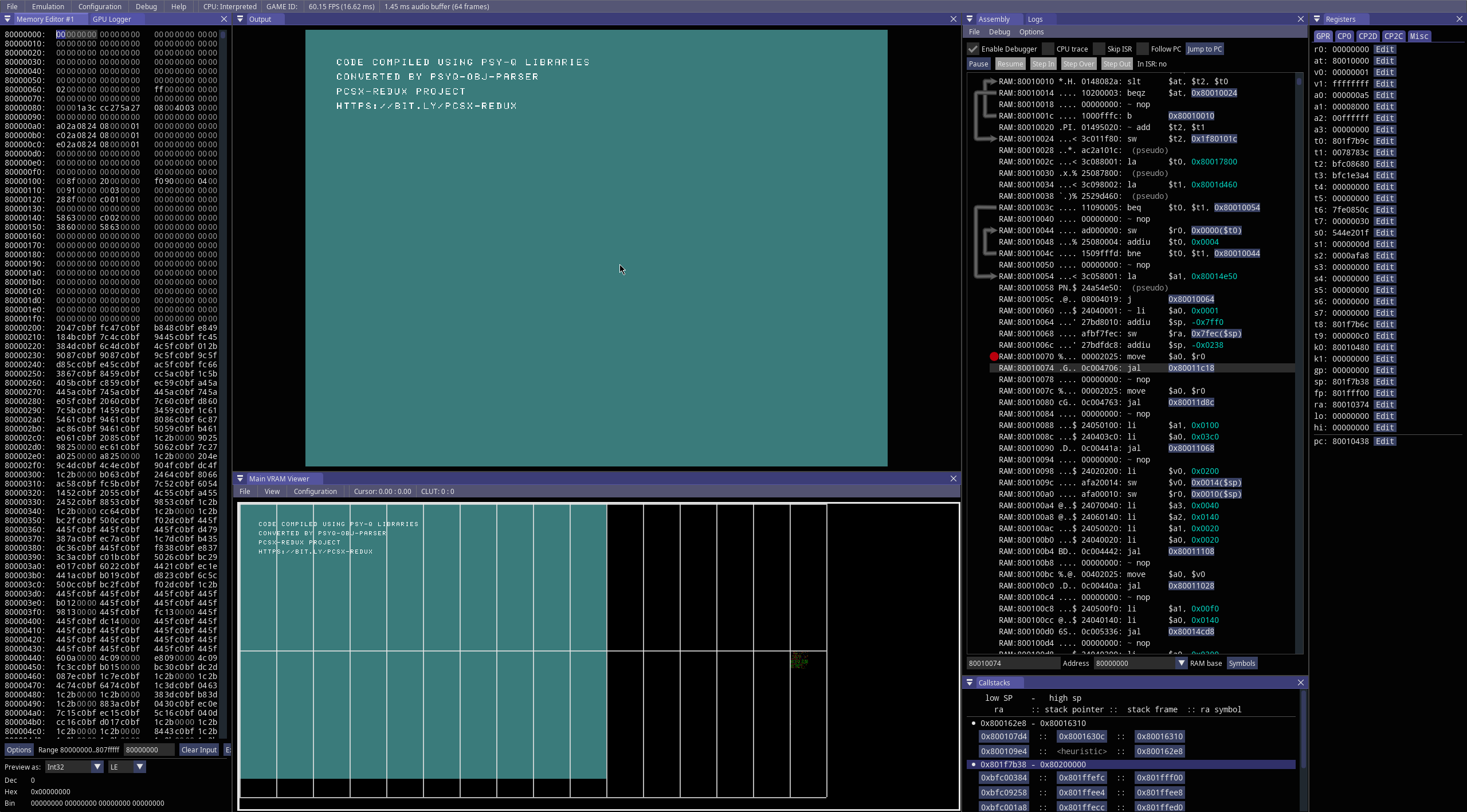Image resolution: width=1467 pixels, height=812 pixels.
Task: Enable the Follow PC checkbox
Action: 1143,49
